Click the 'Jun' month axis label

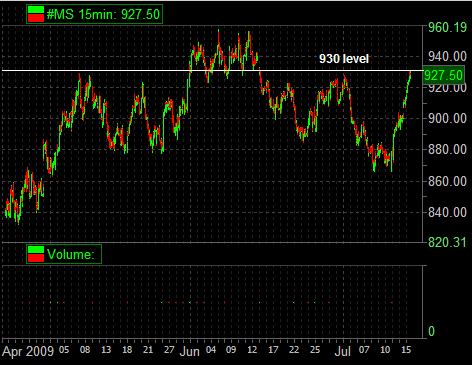tap(189, 351)
